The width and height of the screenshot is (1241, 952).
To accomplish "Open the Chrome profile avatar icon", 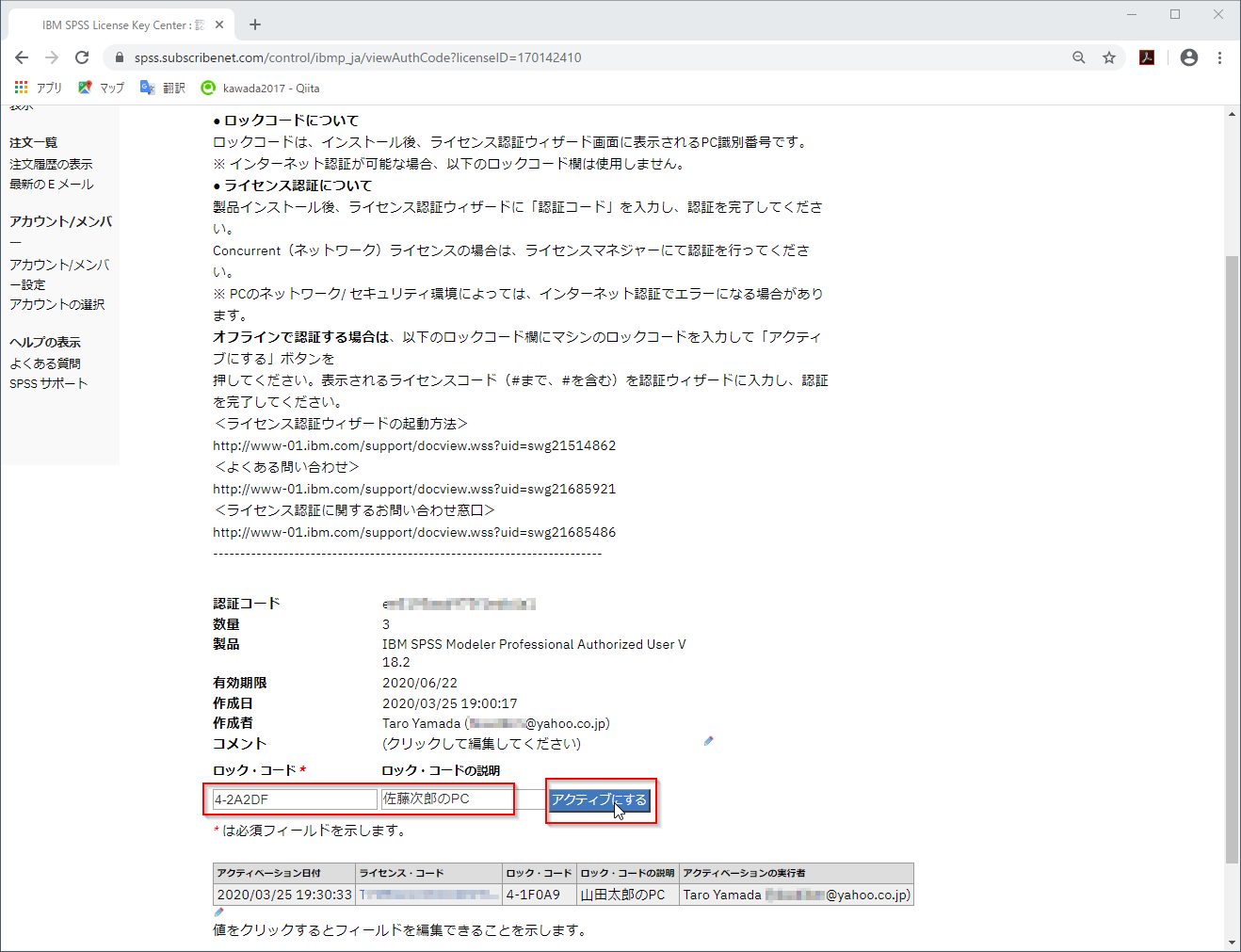I will tap(1189, 57).
